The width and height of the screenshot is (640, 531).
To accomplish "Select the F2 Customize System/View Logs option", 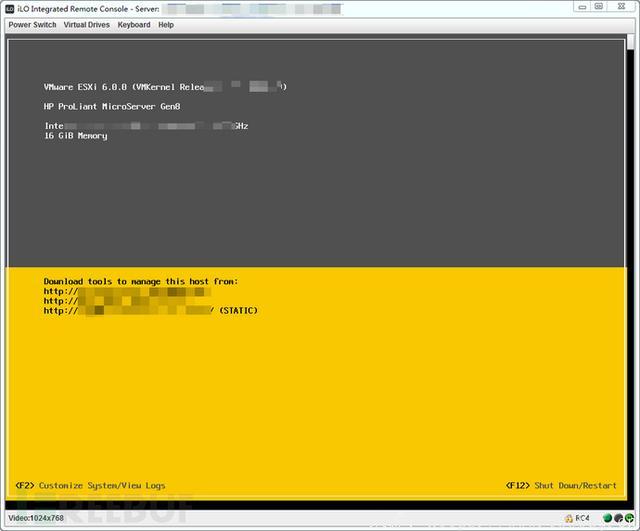I will pyautogui.click(x=90, y=486).
